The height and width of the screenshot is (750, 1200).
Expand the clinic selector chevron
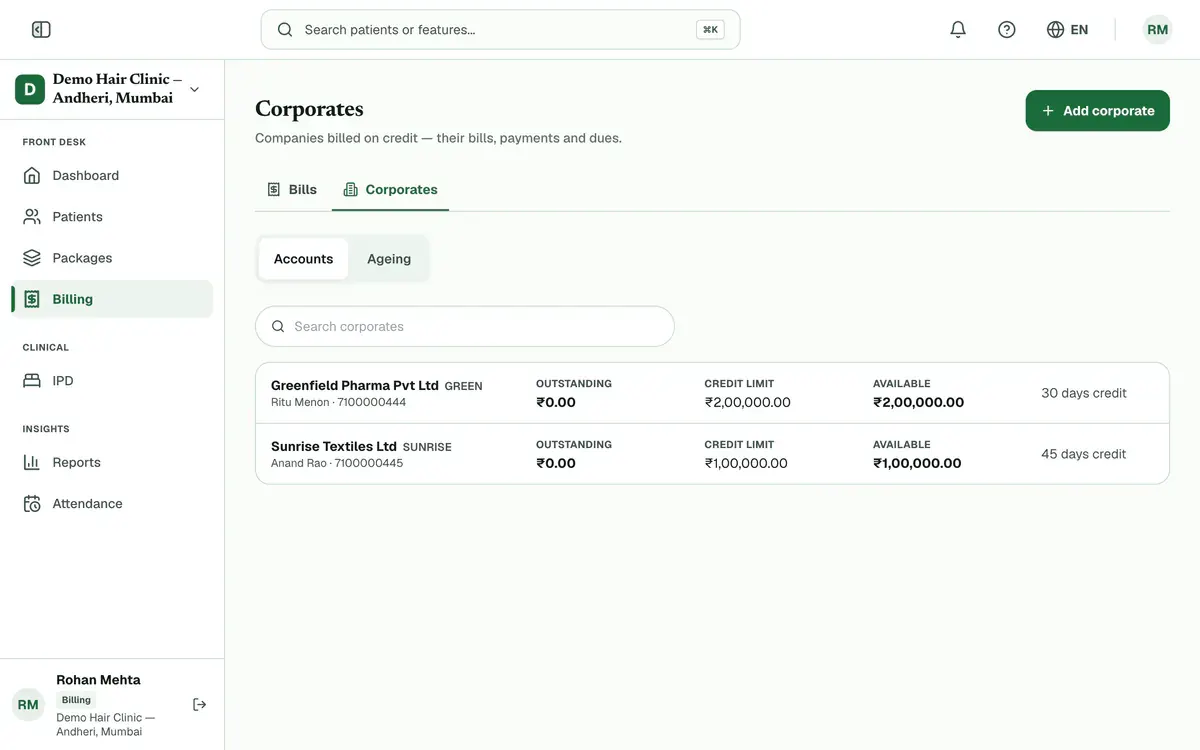(x=194, y=89)
